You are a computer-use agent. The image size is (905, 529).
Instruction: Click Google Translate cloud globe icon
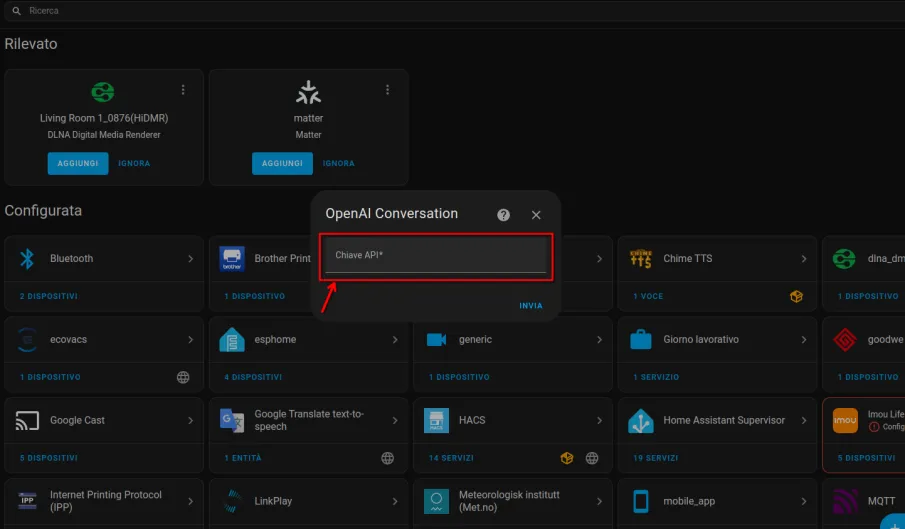tap(387, 458)
